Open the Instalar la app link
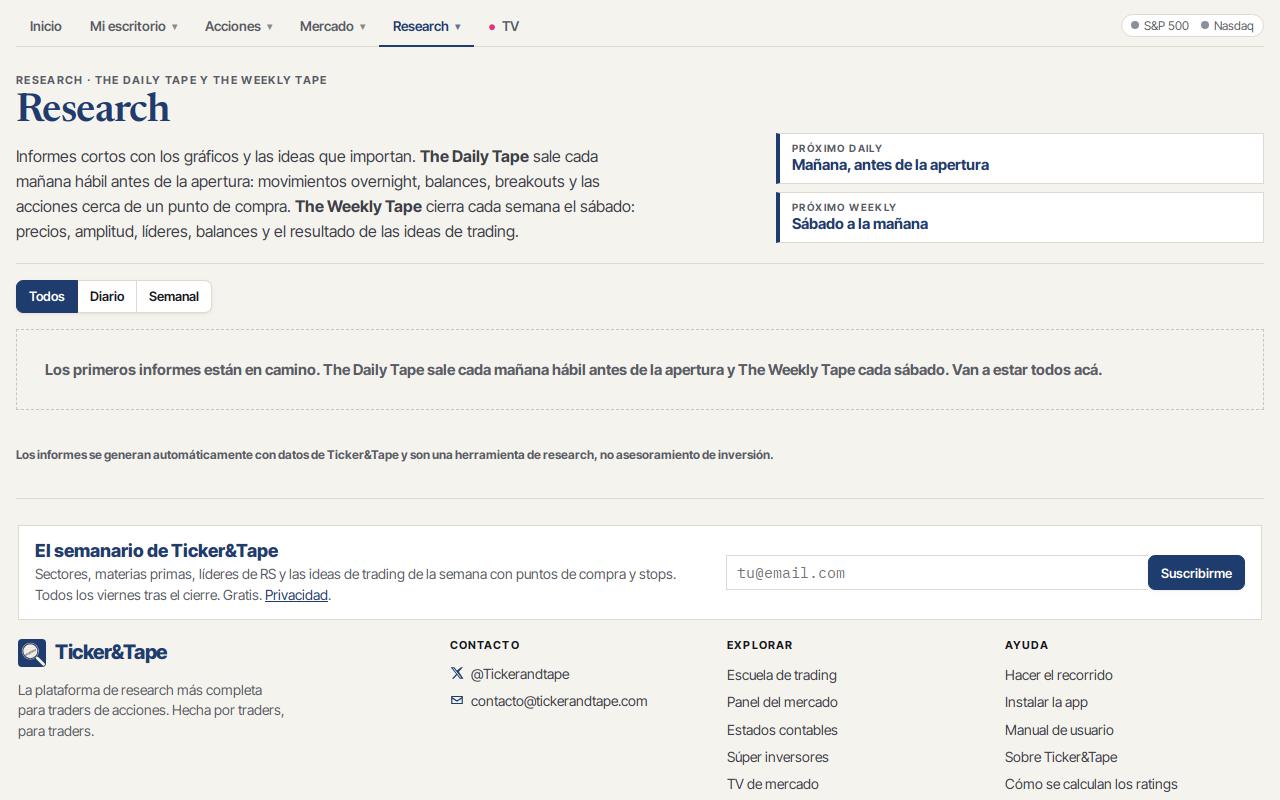Image resolution: width=1280 pixels, height=800 pixels. (1046, 702)
